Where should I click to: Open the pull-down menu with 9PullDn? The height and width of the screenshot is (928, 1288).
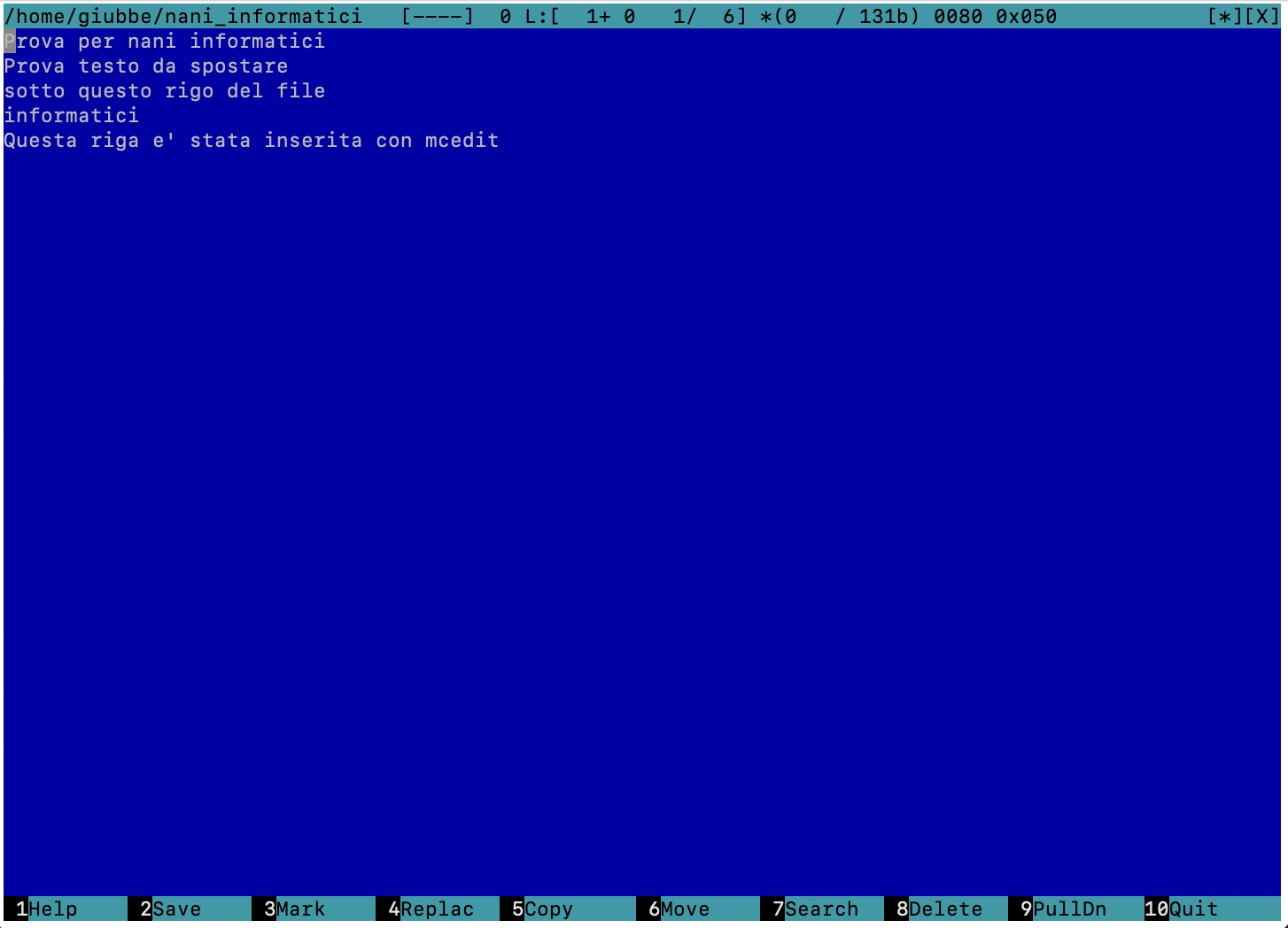[1063, 909]
